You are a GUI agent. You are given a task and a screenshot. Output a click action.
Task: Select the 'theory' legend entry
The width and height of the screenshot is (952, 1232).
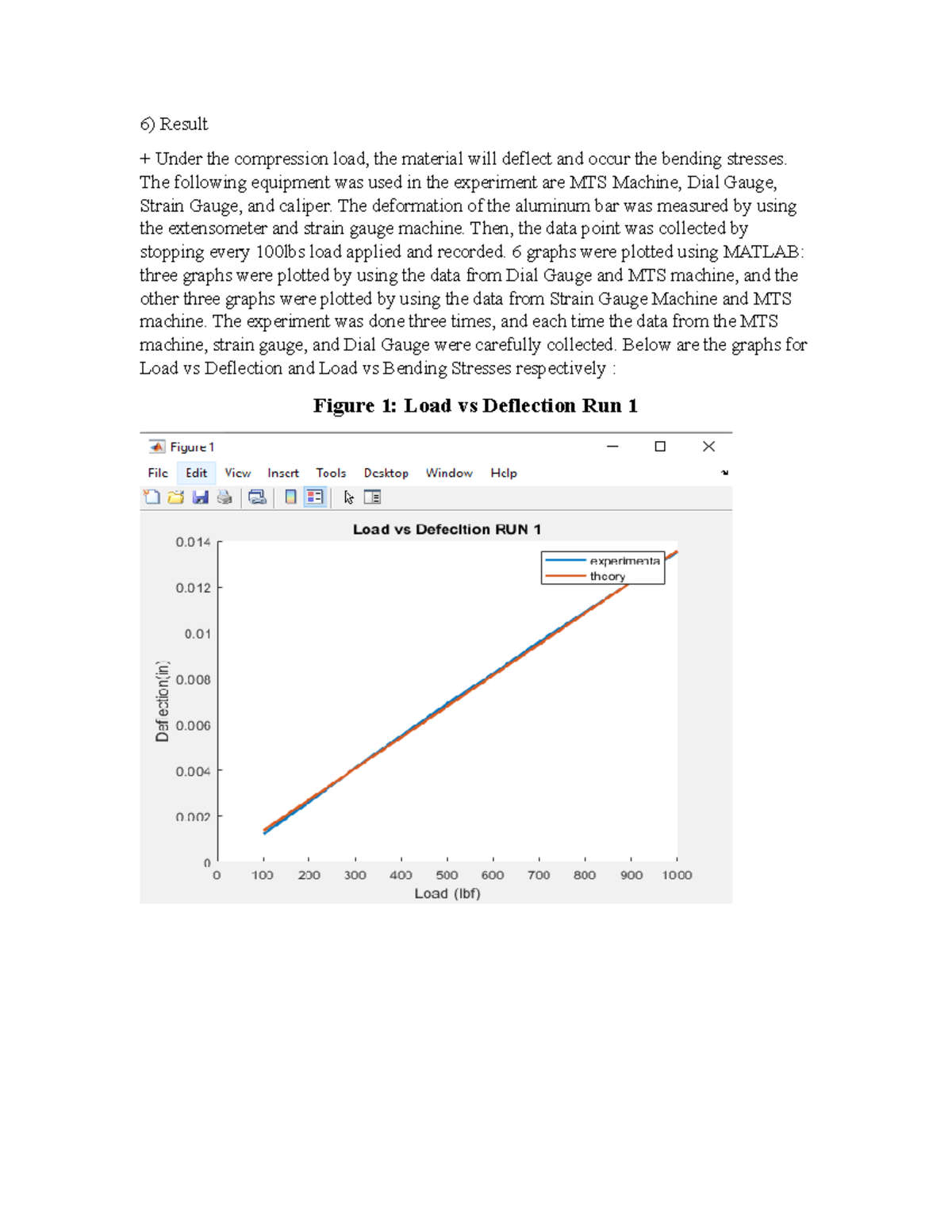pos(607,577)
